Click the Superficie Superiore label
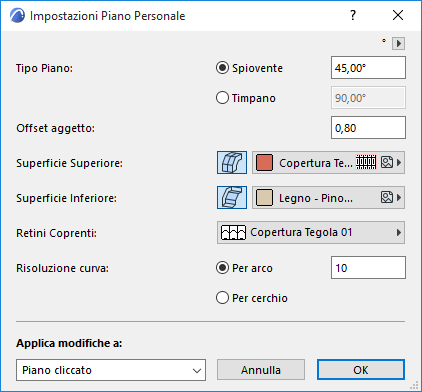 click(69, 163)
